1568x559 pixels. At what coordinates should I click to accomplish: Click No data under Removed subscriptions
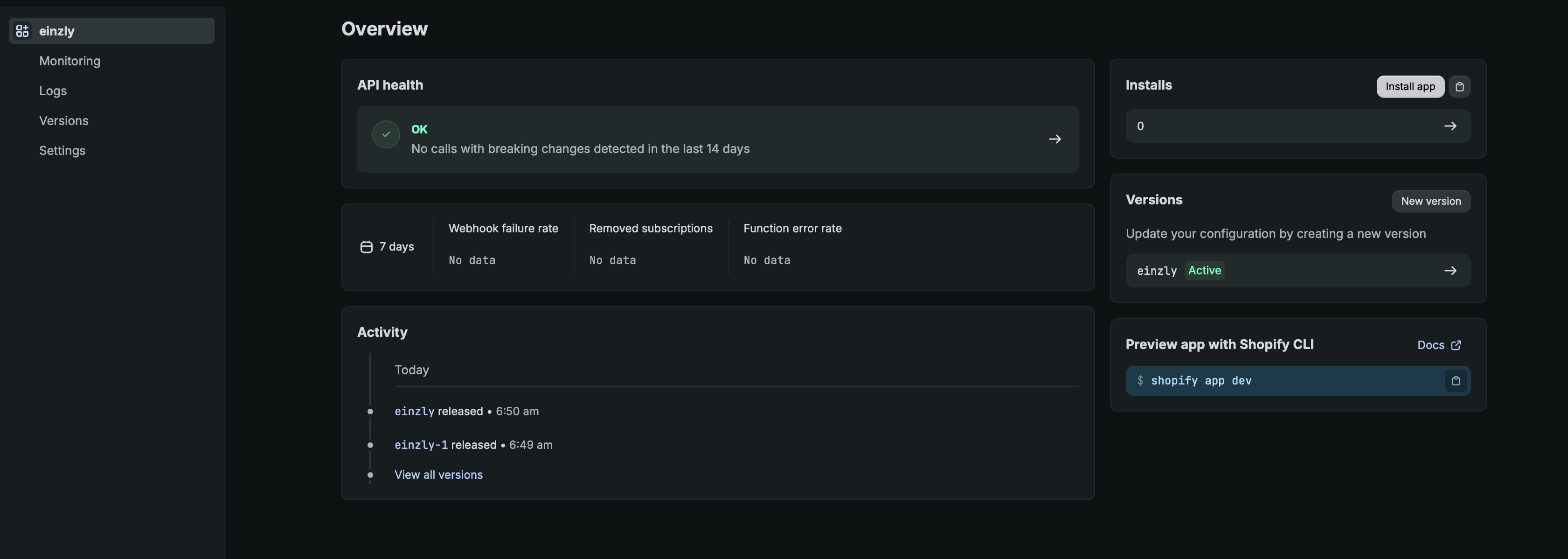(612, 260)
